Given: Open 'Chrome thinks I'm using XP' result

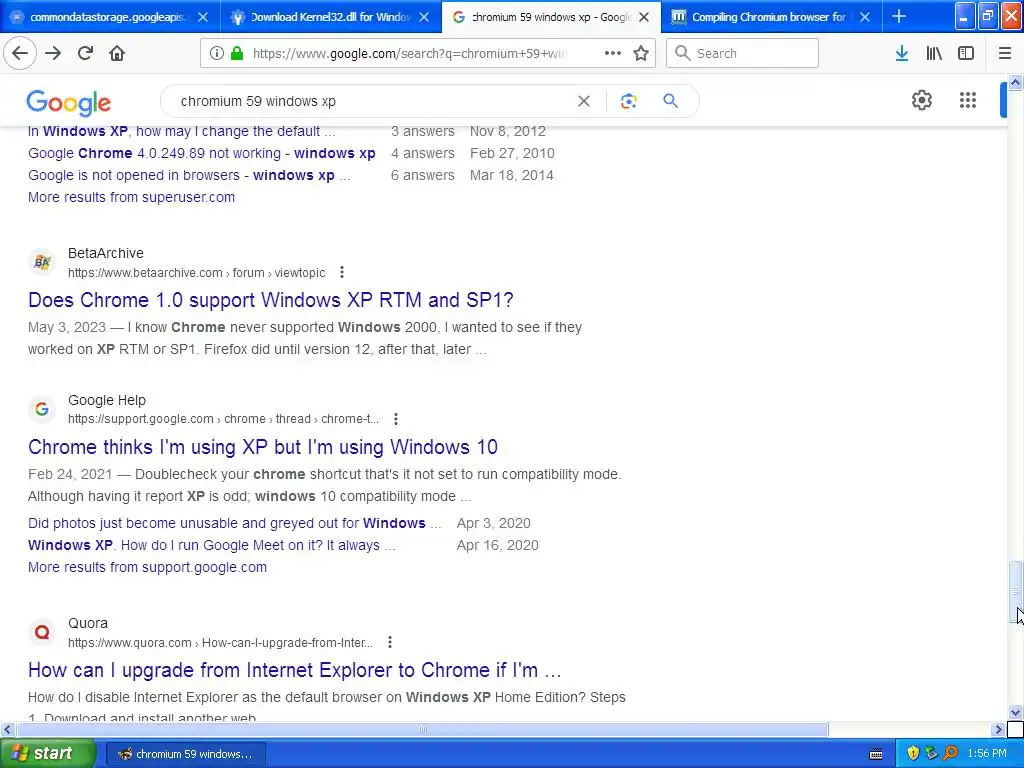Looking at the screenshot, I should (263, 447).
